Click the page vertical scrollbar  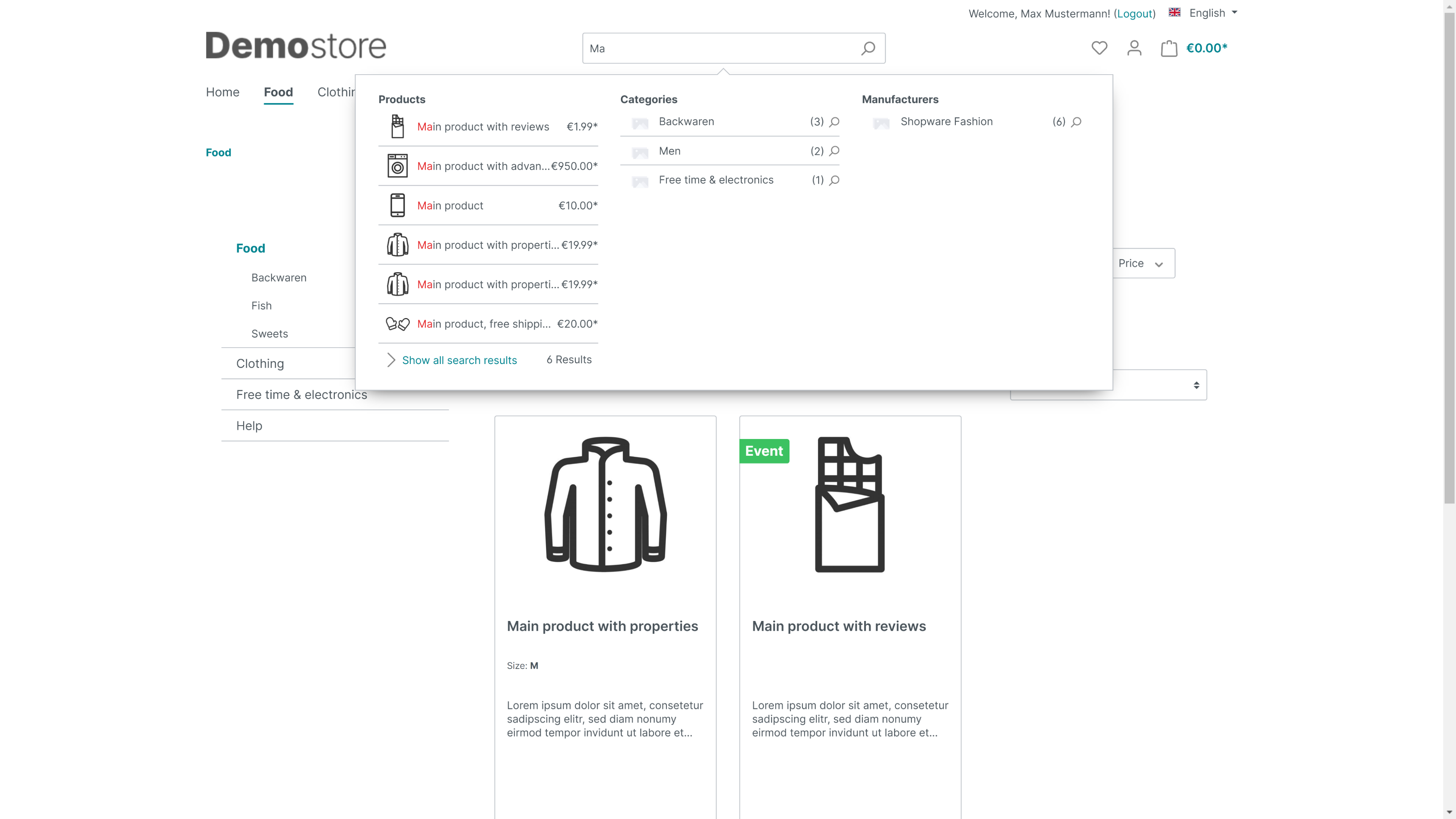point(1449,257)
